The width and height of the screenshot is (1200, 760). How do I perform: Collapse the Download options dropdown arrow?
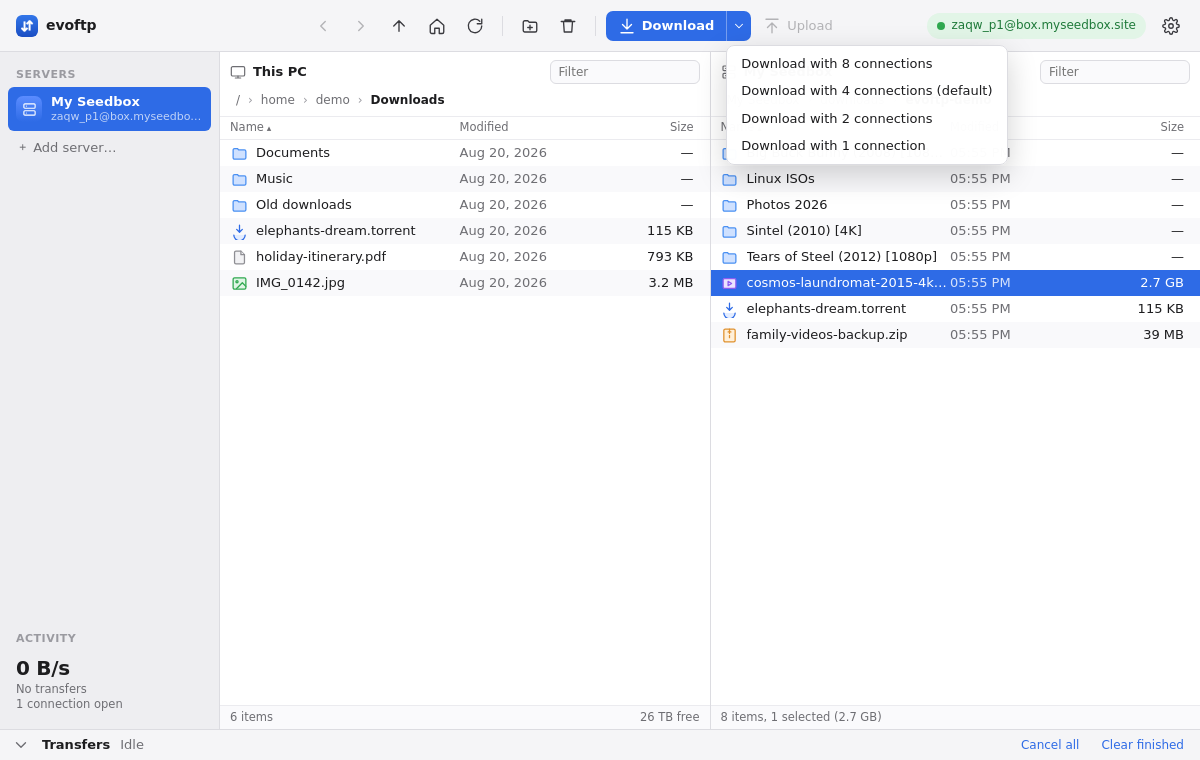click(x=739, y=26)
